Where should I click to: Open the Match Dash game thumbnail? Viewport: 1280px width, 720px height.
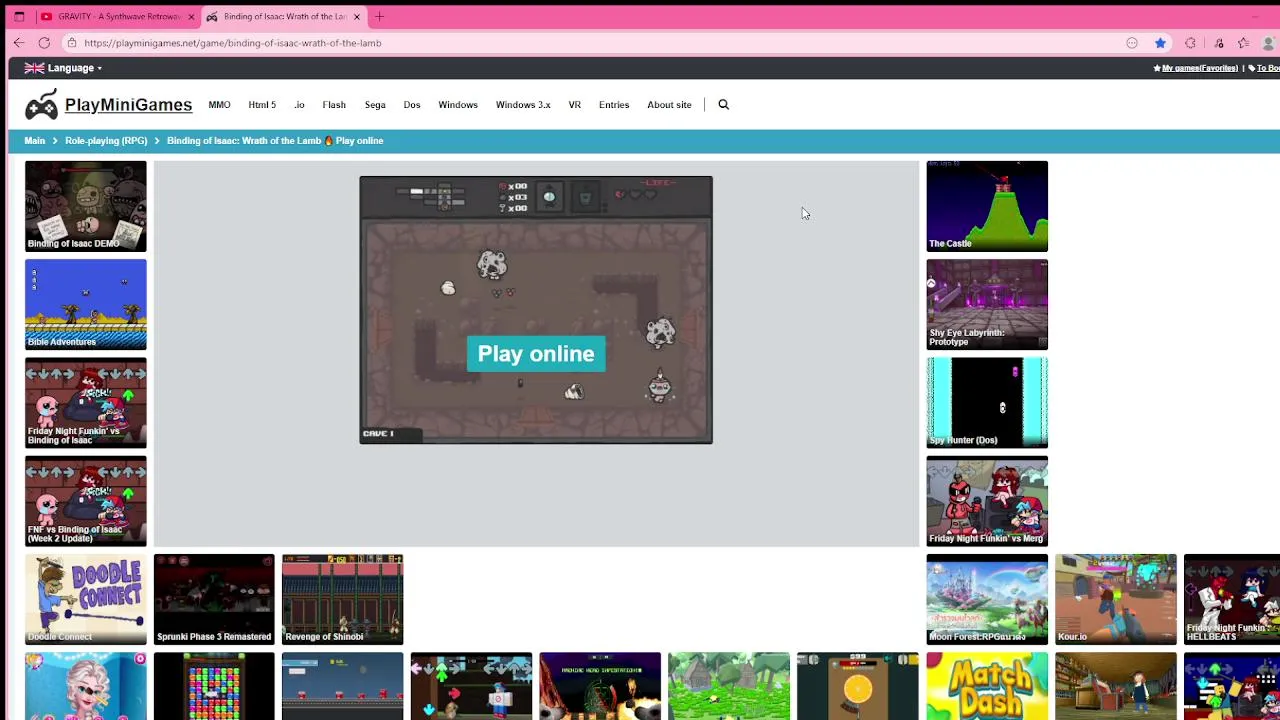pyautogui.click(x=987, y=686)
